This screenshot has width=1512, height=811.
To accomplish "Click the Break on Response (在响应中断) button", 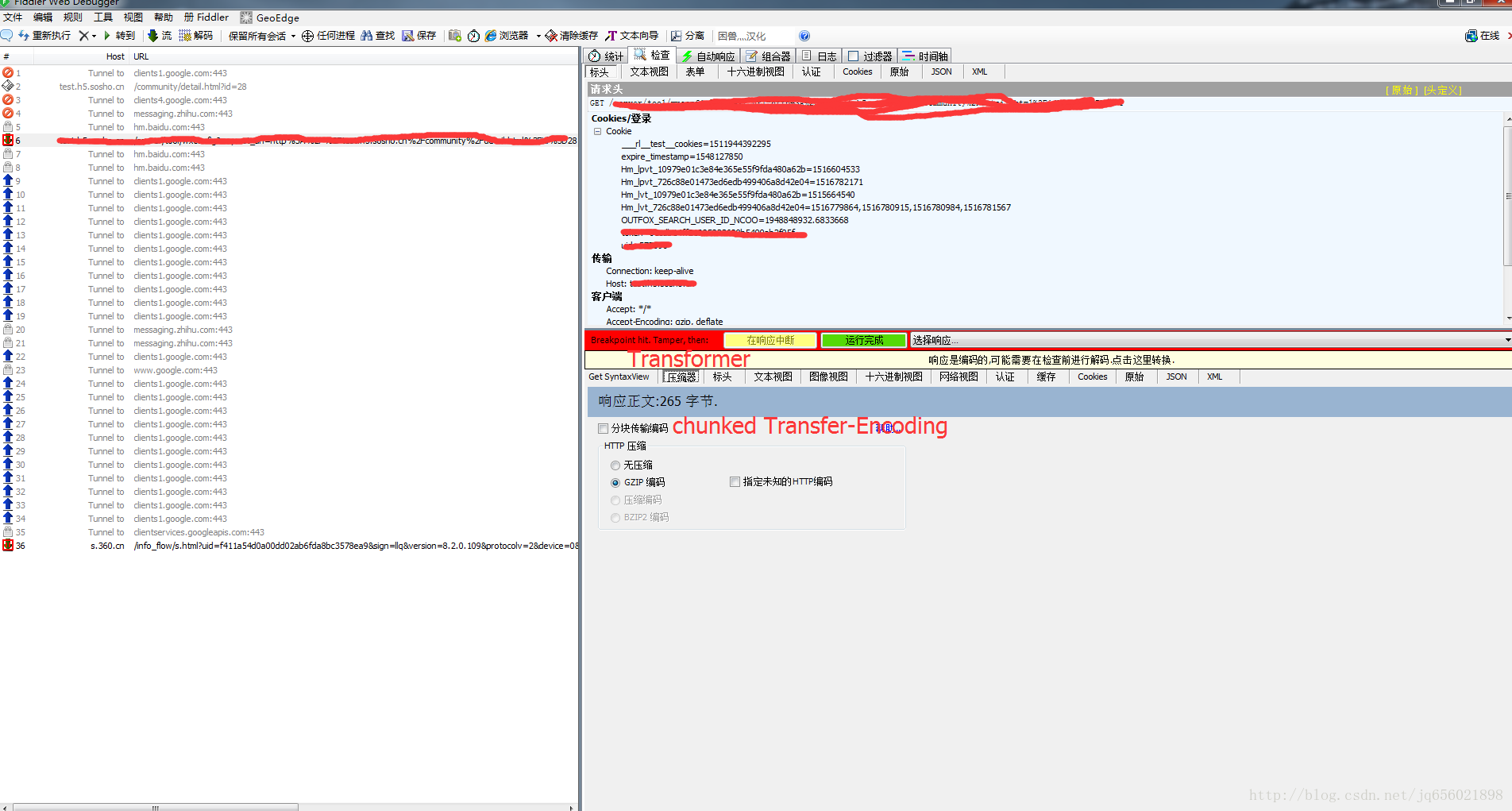I will (x=770, y=340).
